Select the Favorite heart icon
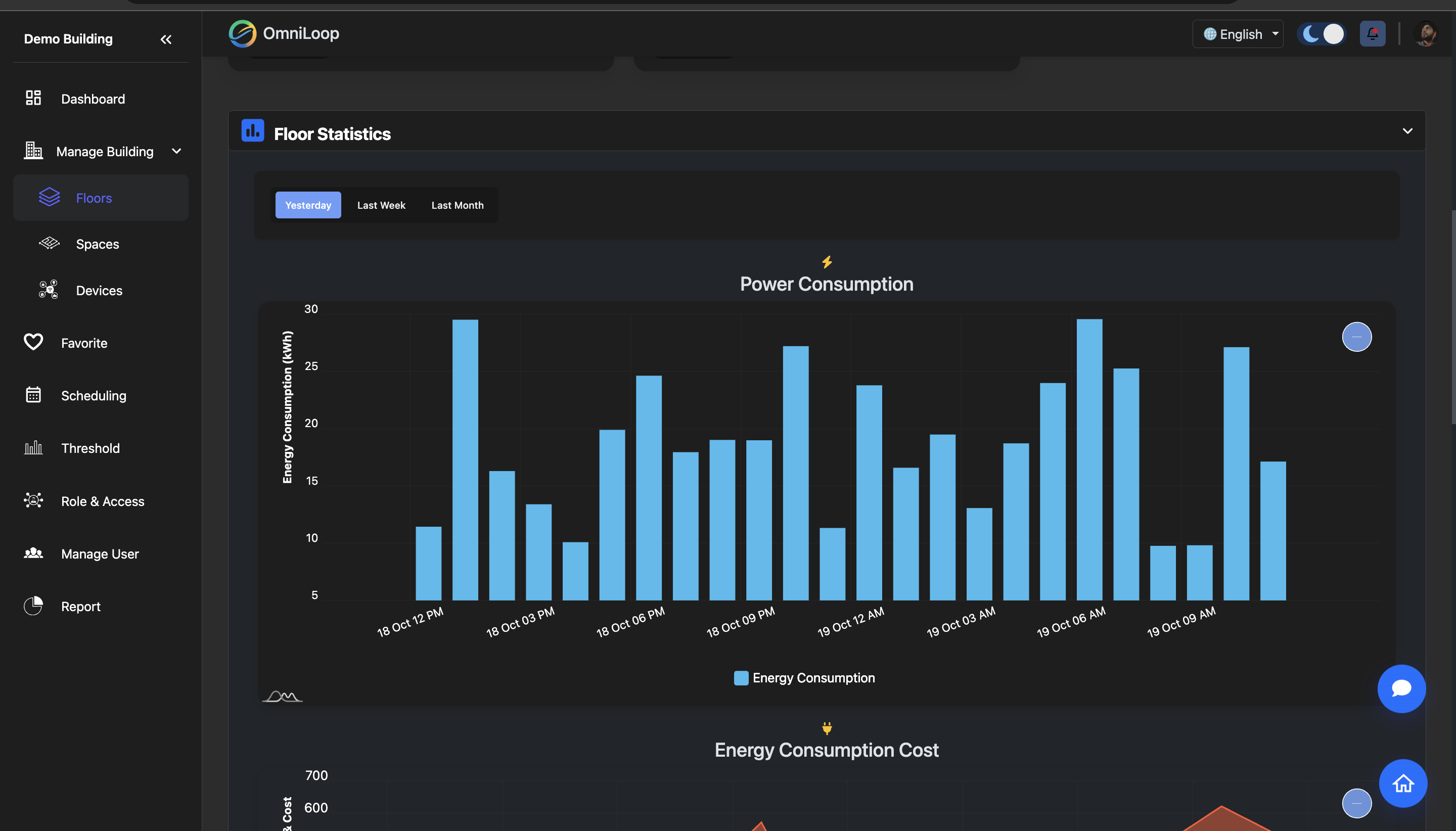Screen dimensions: 1456x831 [x=33, y=342]
